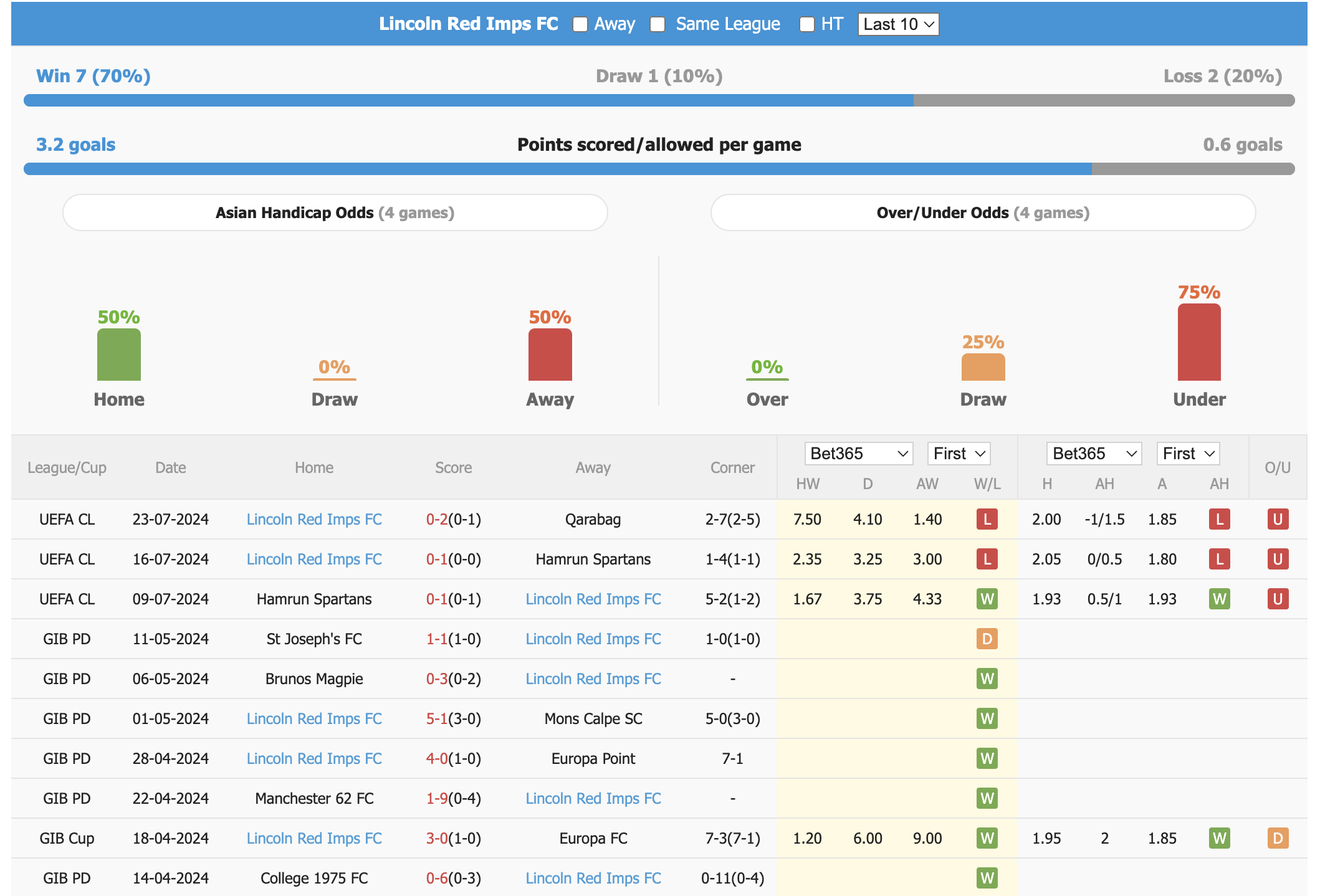
Task: Click the red Away 50% bar
Action: point(550,355)
